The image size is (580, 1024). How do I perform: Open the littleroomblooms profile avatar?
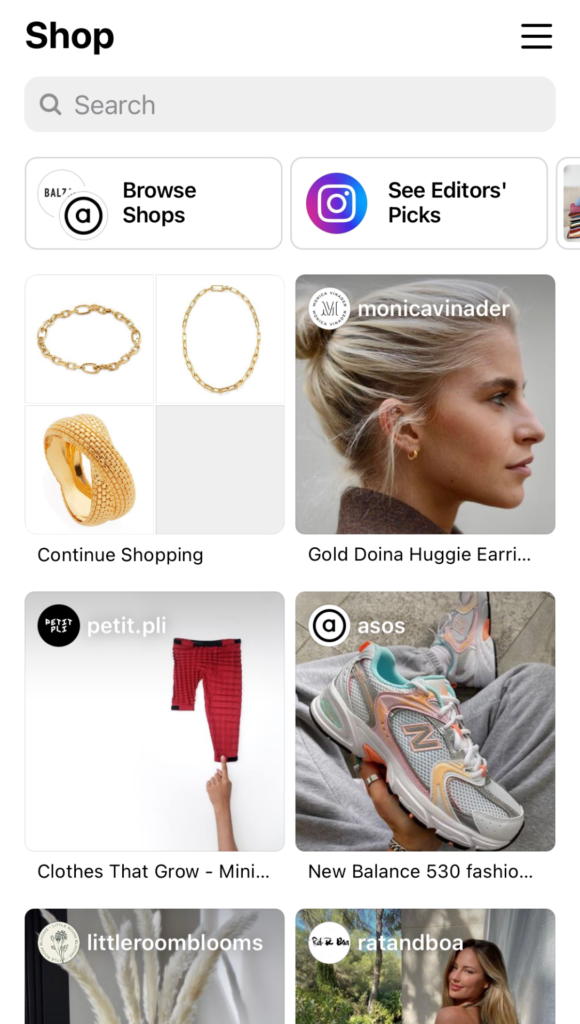[x=58, y=942]
